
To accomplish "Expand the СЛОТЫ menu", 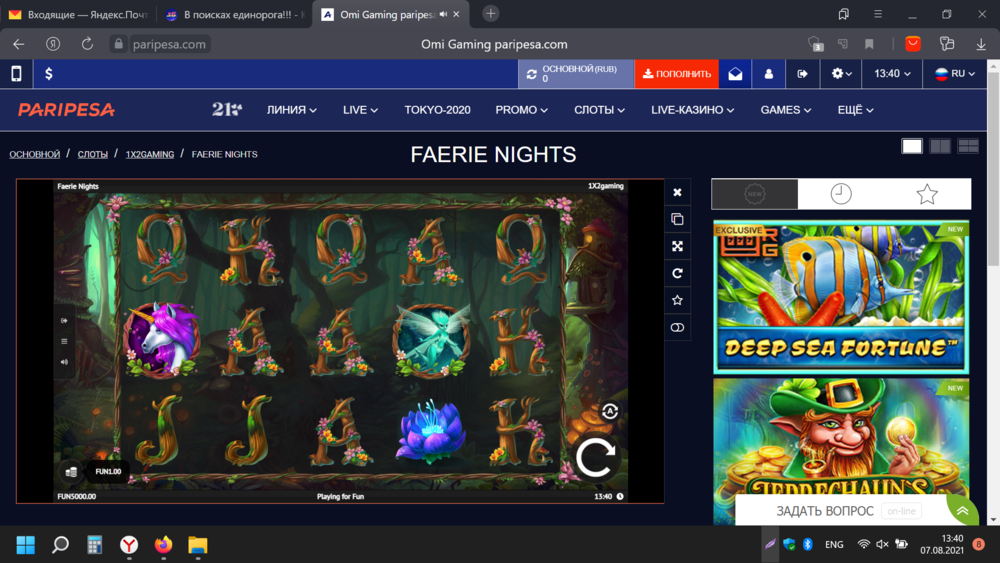I will (x=599, y=110).
